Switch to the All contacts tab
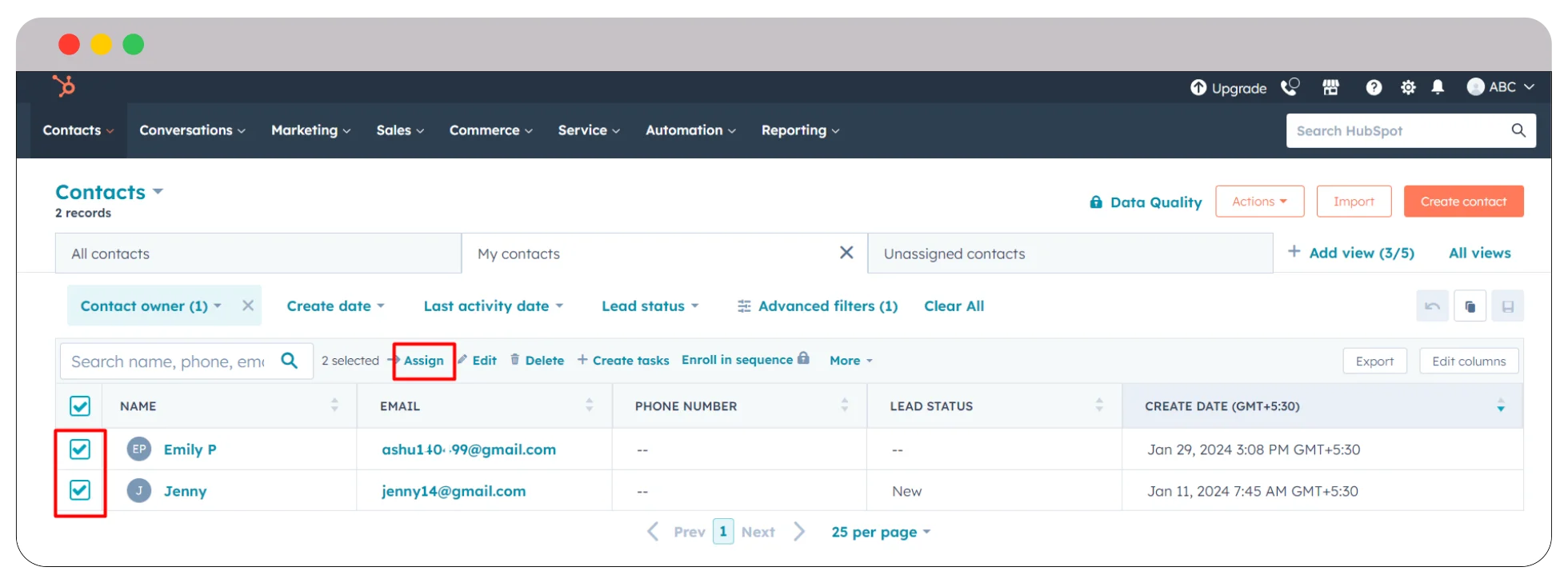The image size is (1568, 583). 258,254
